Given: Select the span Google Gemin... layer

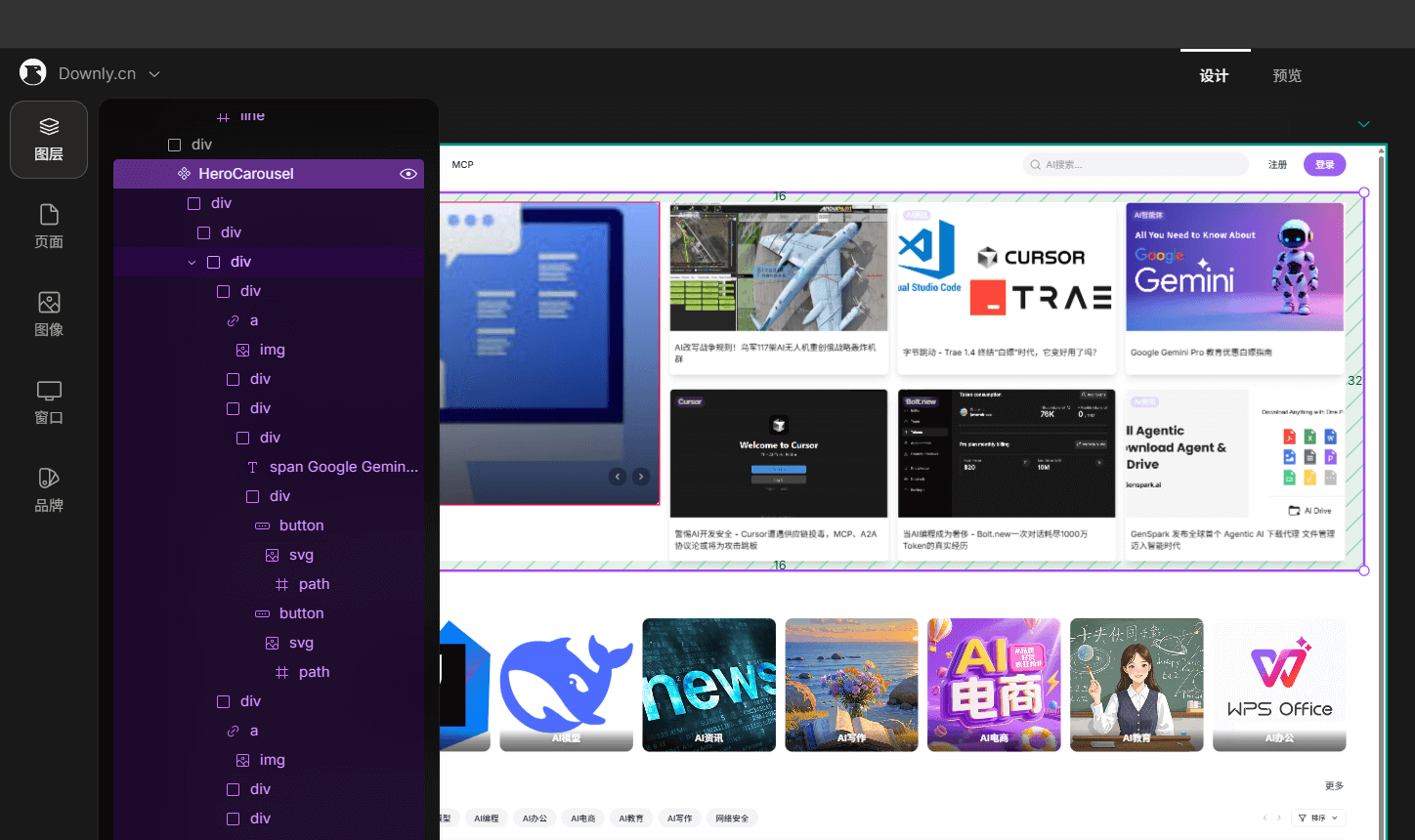Looking at the screenshot, I should 269,467.
